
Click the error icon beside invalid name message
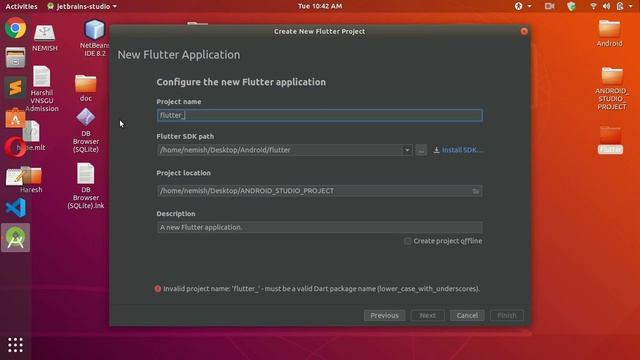pyautogui.click(x=158, y=289)
